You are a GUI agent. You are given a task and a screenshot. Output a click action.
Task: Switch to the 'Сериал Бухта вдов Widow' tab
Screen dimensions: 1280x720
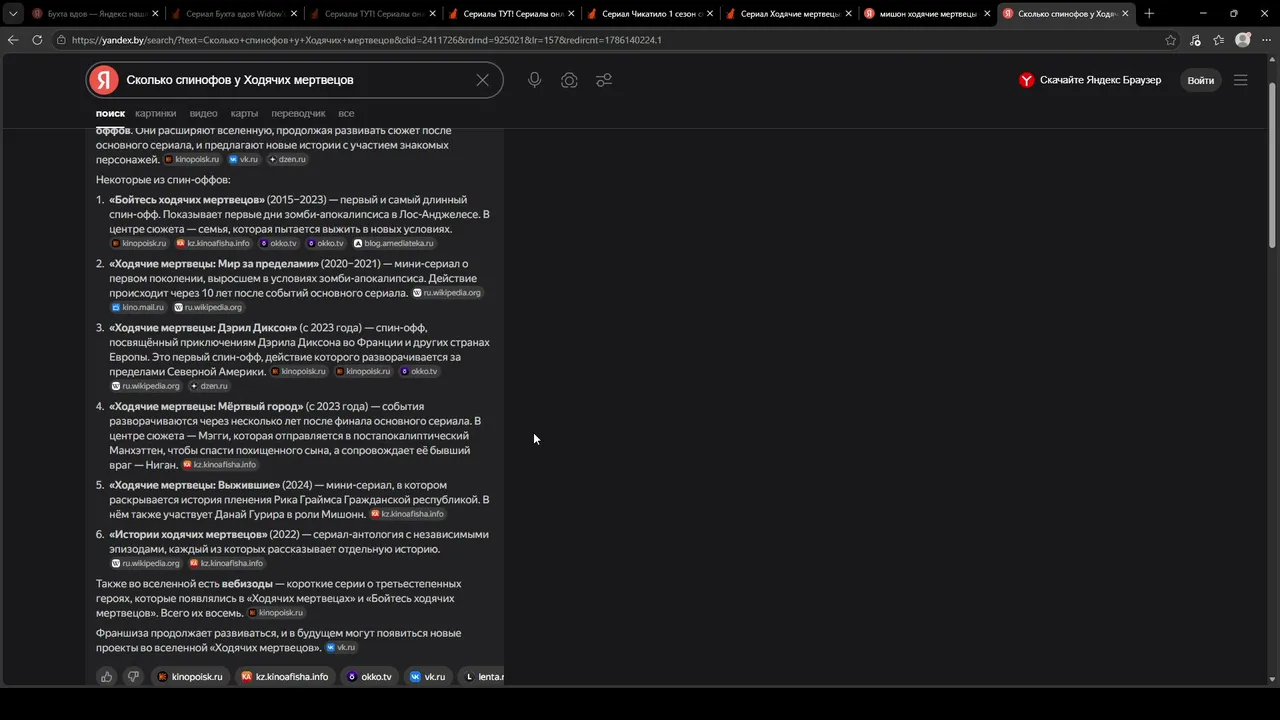(x=234, y=14)
